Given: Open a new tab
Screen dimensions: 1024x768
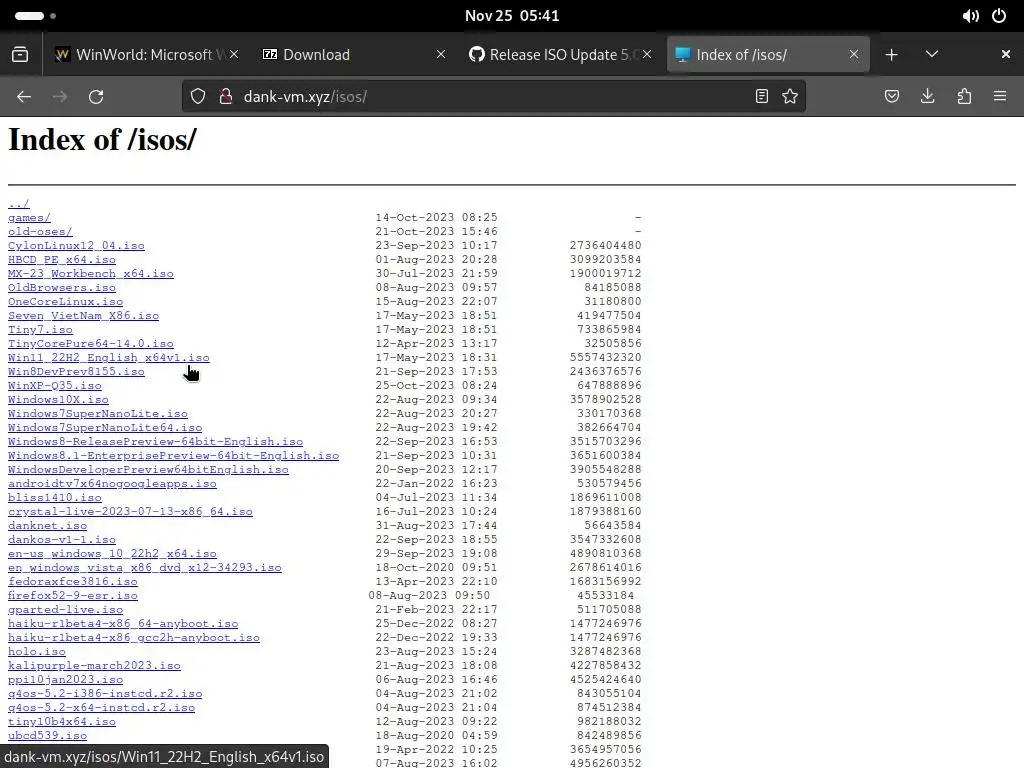Looking at the screenshot, I should click(x=891, y=55).
